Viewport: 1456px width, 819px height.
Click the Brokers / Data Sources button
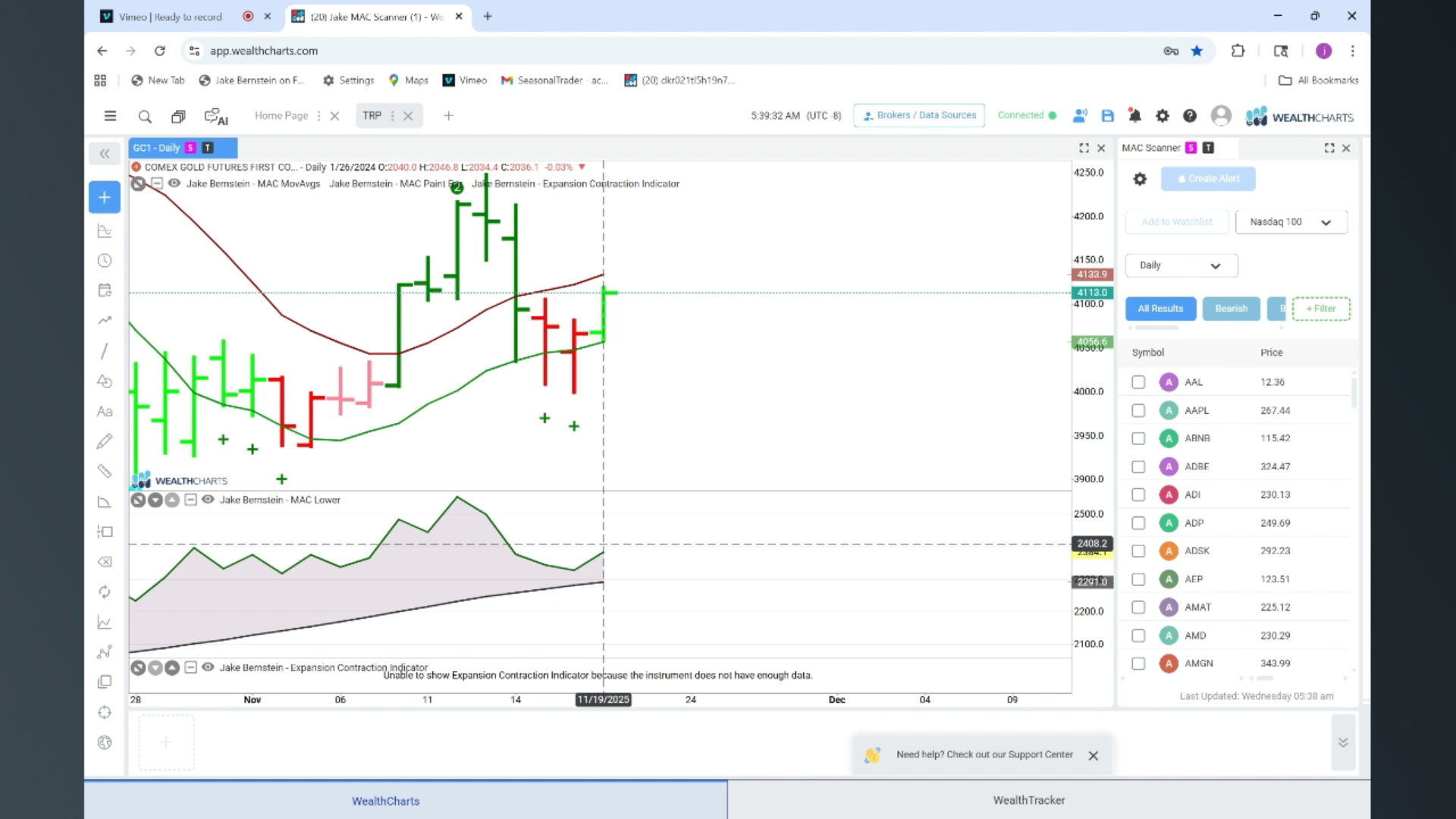(919, 115)
